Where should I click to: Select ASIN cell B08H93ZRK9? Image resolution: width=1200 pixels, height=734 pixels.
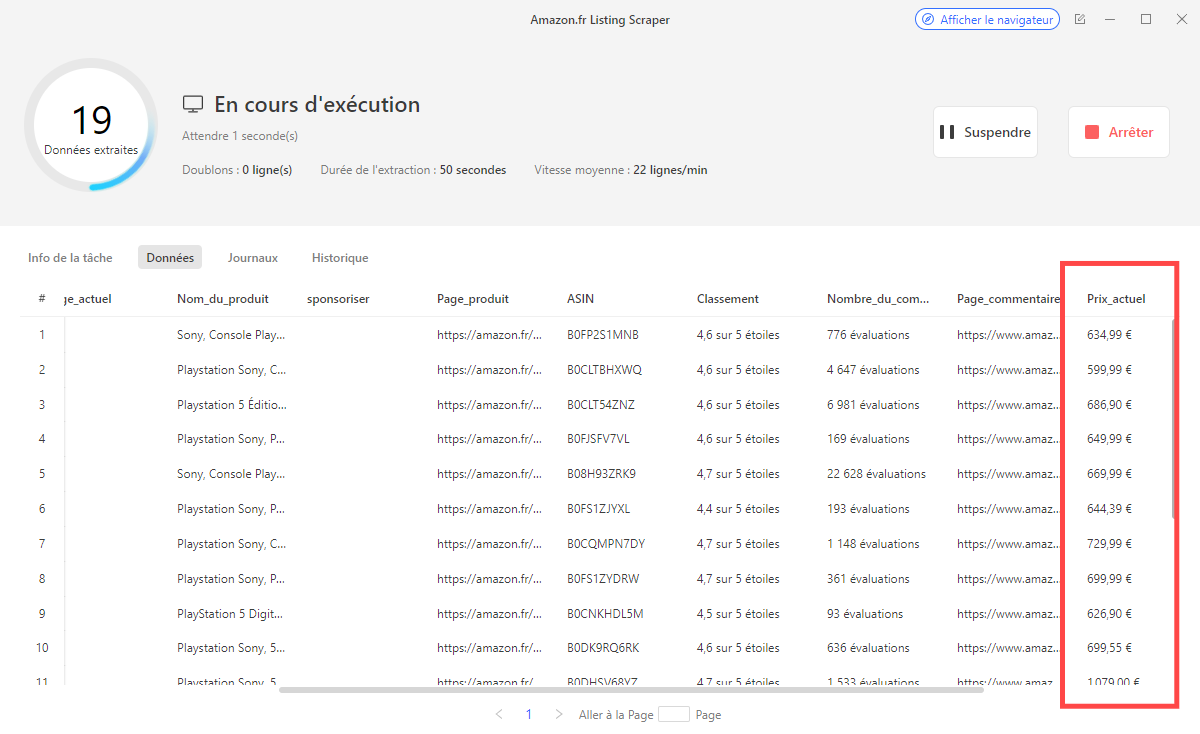601,474
